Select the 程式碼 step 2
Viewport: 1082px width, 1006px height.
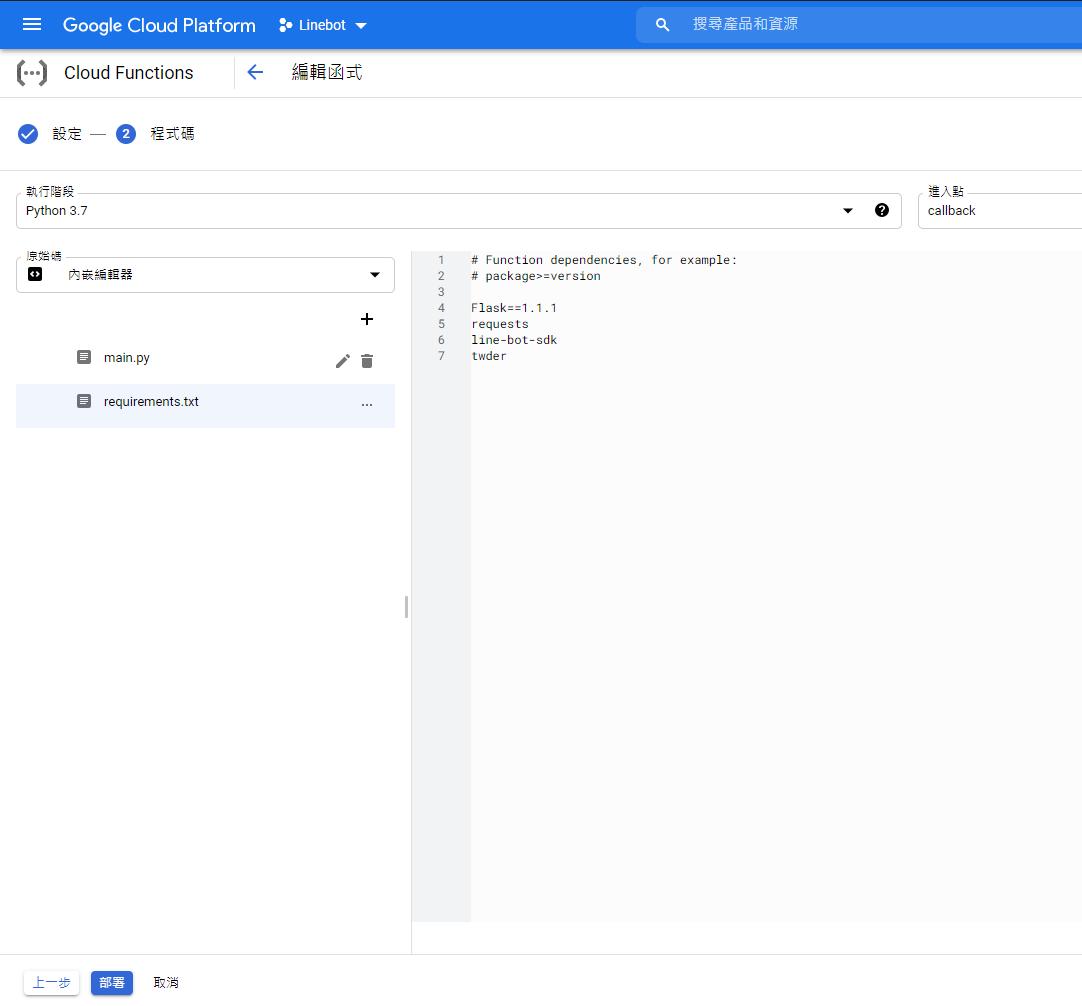point(155,134)
